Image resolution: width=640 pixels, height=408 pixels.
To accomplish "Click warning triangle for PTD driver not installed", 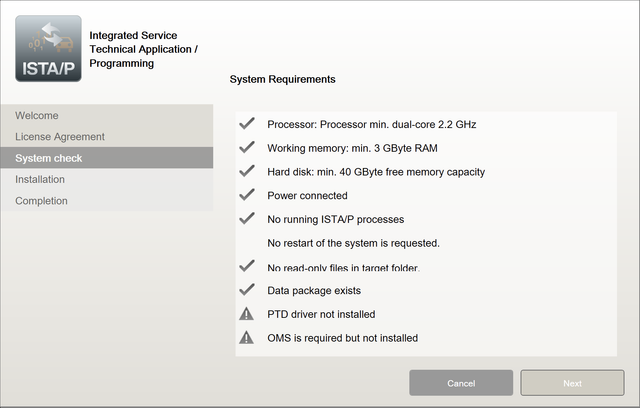I will [x=247, y=314].
